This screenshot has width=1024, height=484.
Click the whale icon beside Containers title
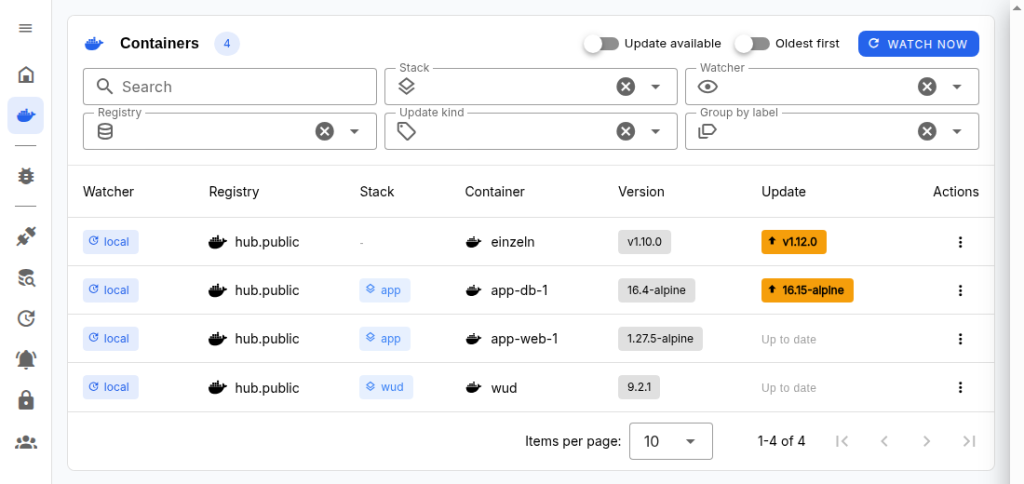94,44
